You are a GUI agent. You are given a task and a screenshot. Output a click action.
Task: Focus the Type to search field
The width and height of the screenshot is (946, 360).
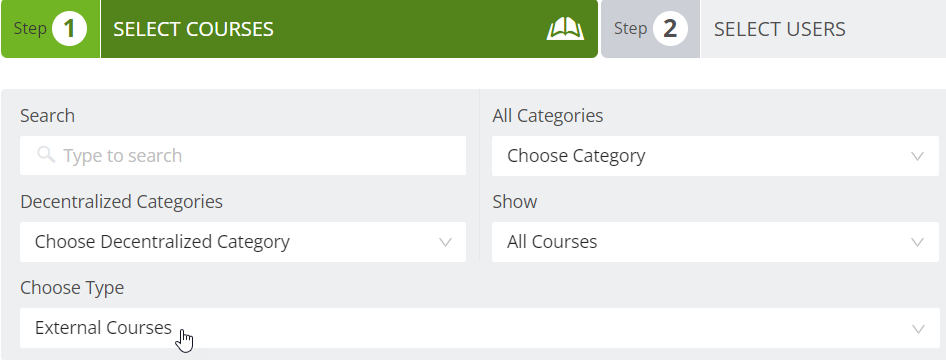[x=243, y=156]
